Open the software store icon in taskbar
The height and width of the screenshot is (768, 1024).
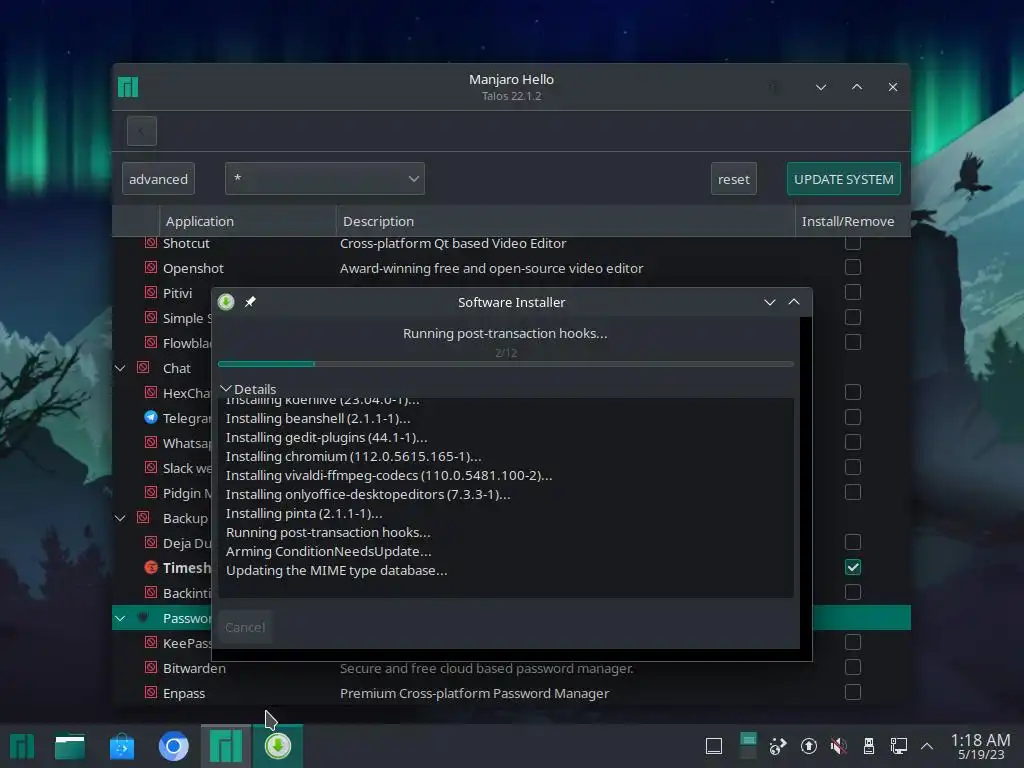[x=121, y=746]
